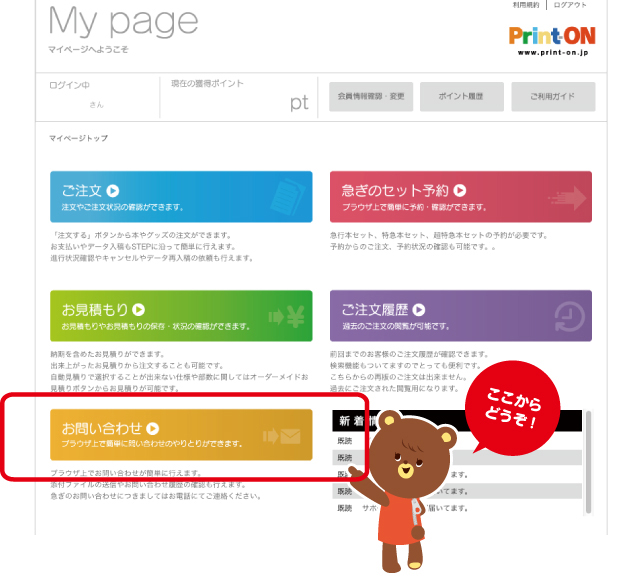The height and width of the screenshot is (576, 620).
Task: Click the play arrow beside 急ぎのセット予約 title
Action: pyautogui.click(x=460, y=189)
